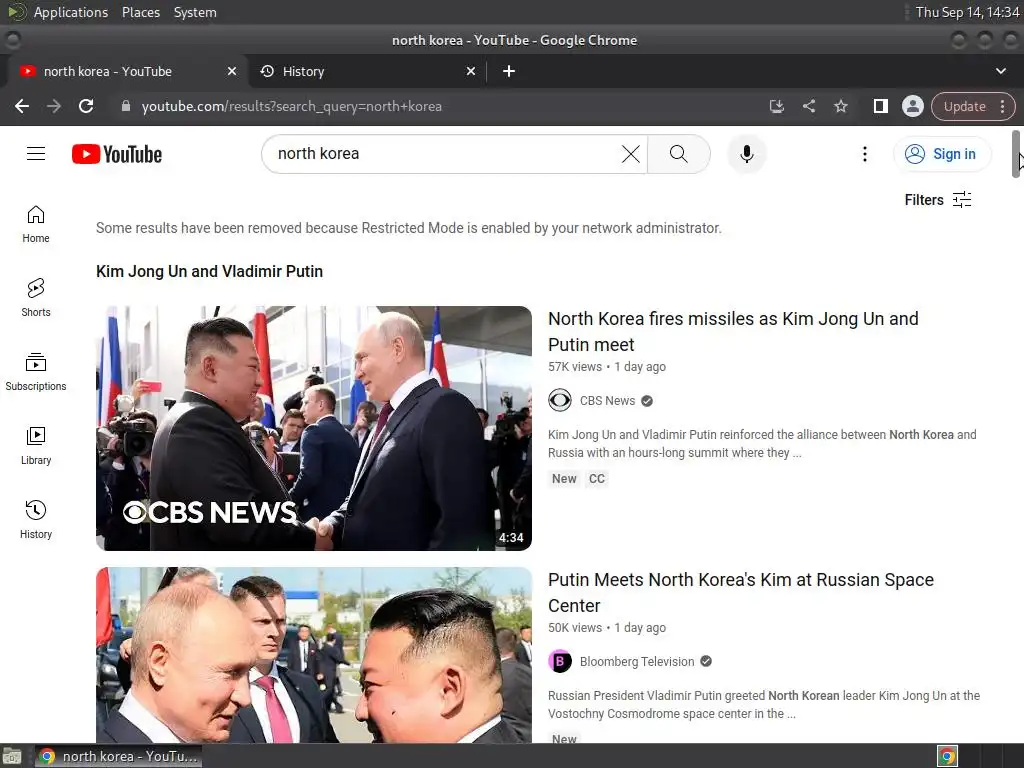Open Shorts in the sidebar
This screenshot has width=1024, height=768.
(36, 298)
